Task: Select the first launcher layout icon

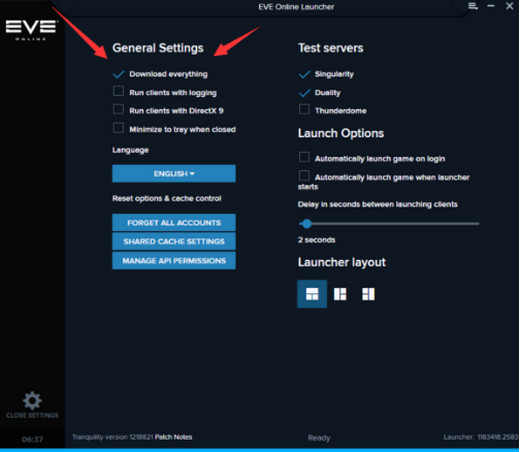Action: (312, 294)
